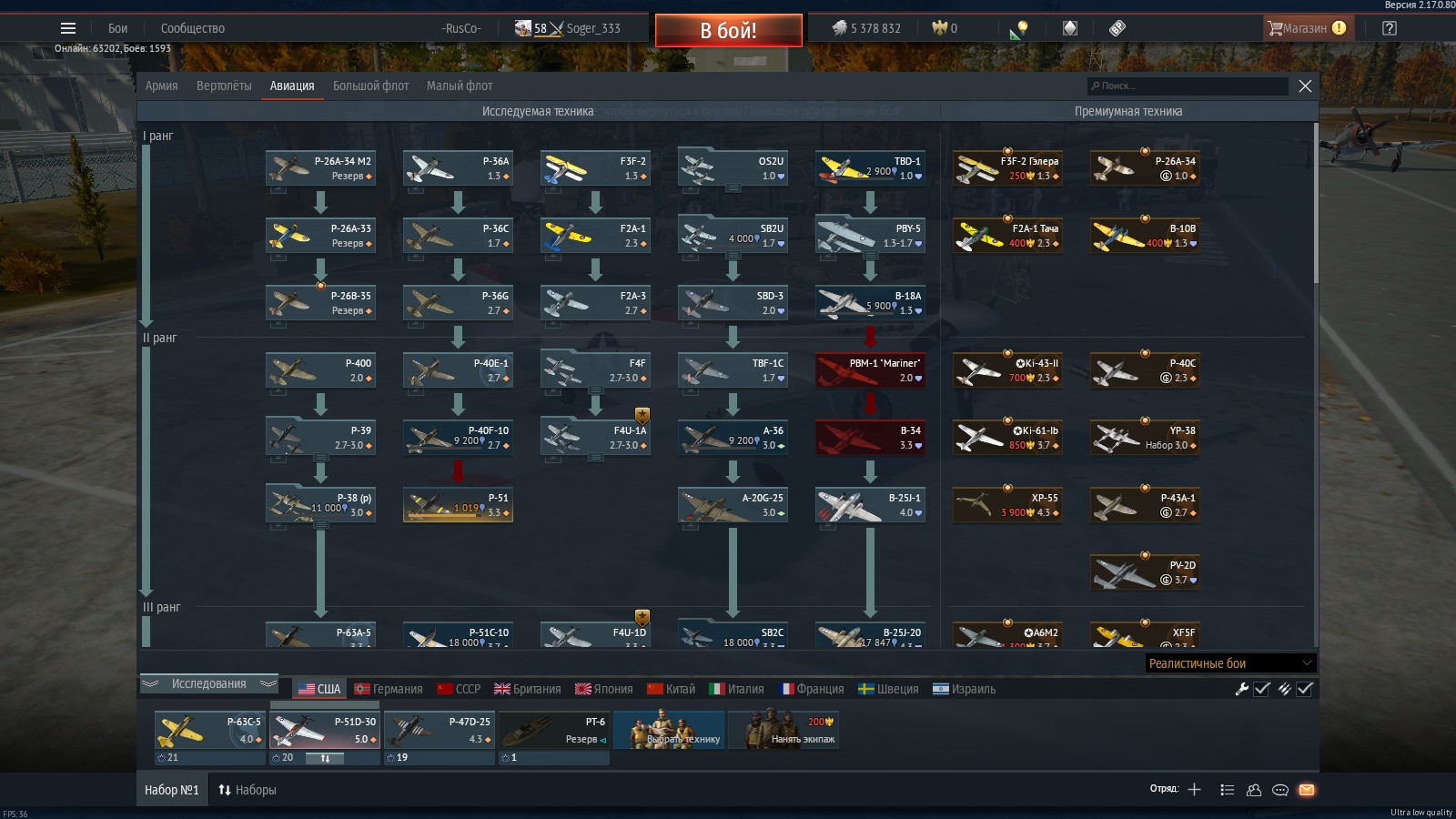Image resolution: width=1456 pixels, height=819 pixels.
Task: Open the mail envelope icon
Action: (x=1307, y=790)
